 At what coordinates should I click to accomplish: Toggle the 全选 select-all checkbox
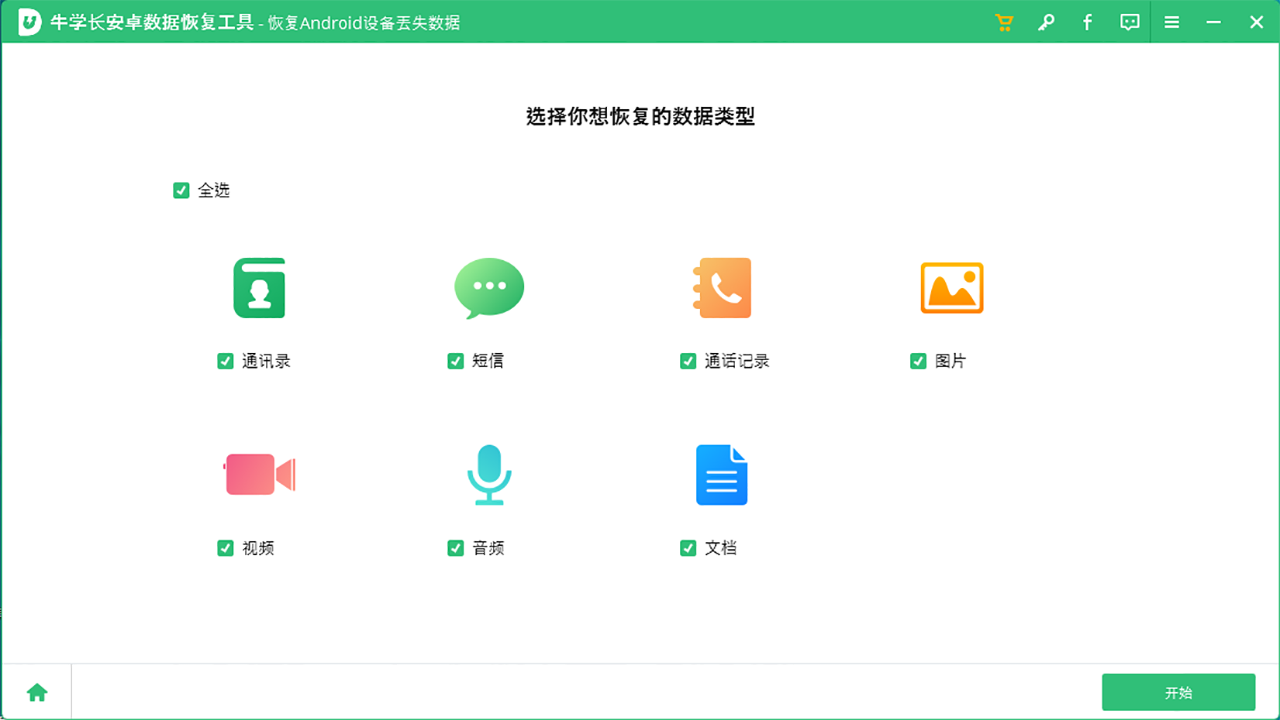[x=181, y=189]
